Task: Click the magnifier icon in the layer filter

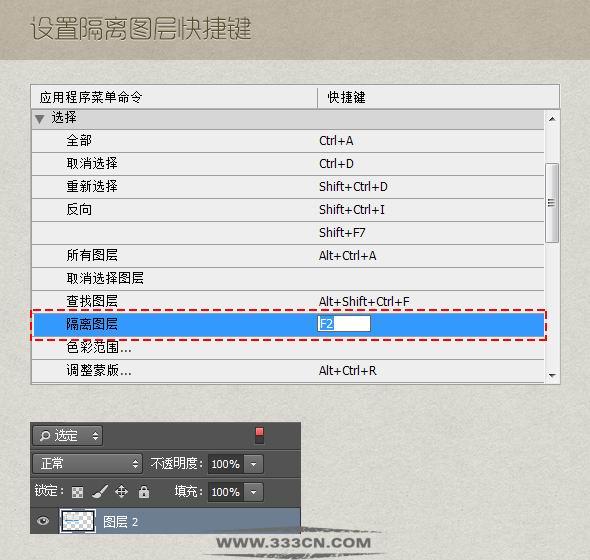Action: (x=45, y=436)
